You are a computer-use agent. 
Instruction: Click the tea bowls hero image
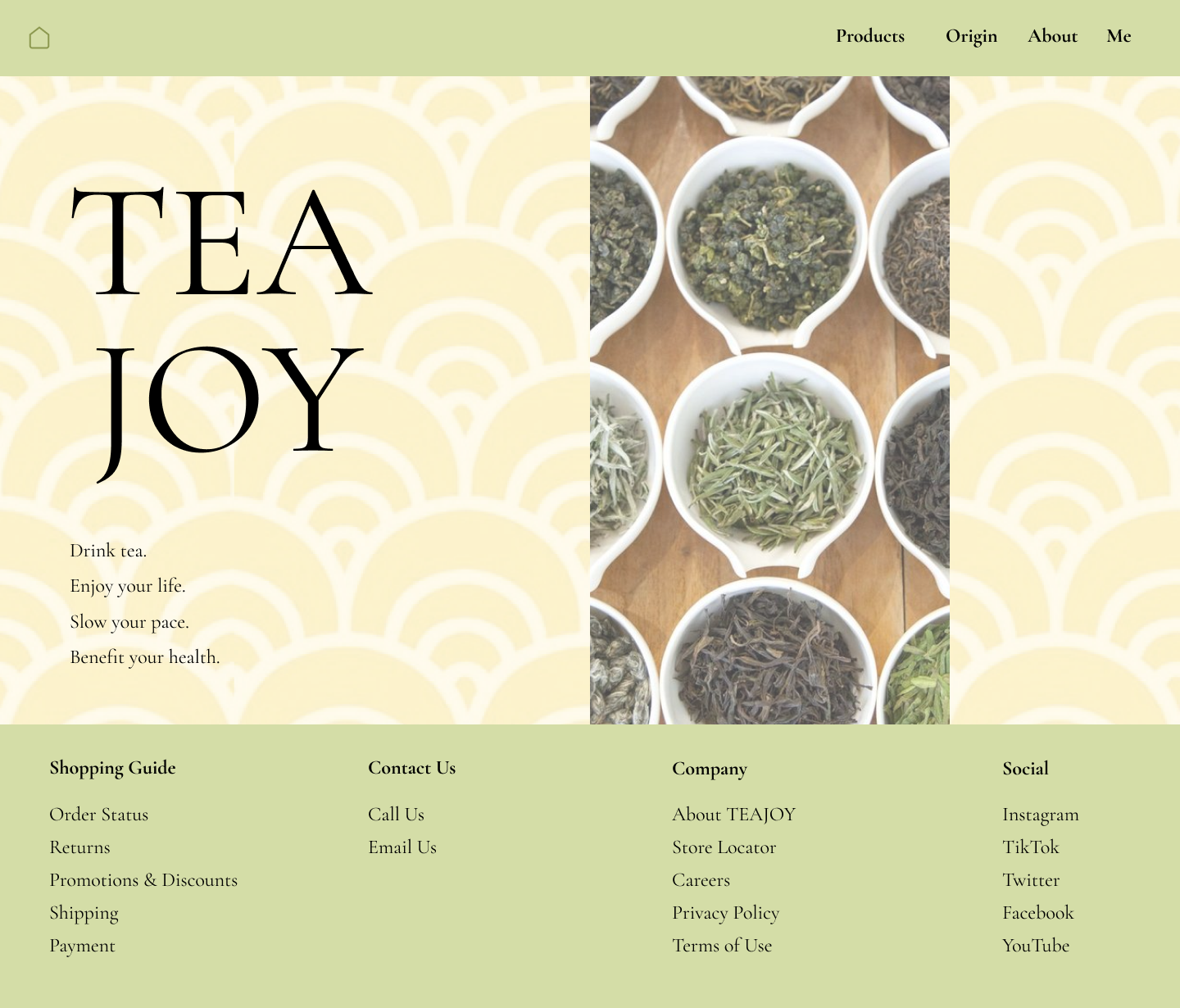[769, 400]
